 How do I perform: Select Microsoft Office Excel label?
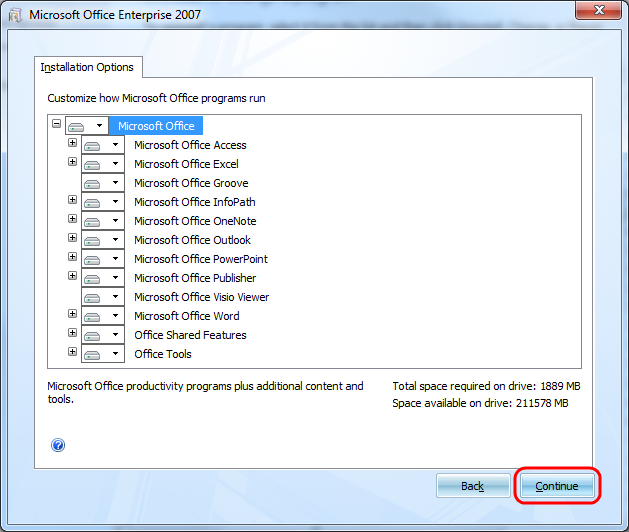coord(186,164)
